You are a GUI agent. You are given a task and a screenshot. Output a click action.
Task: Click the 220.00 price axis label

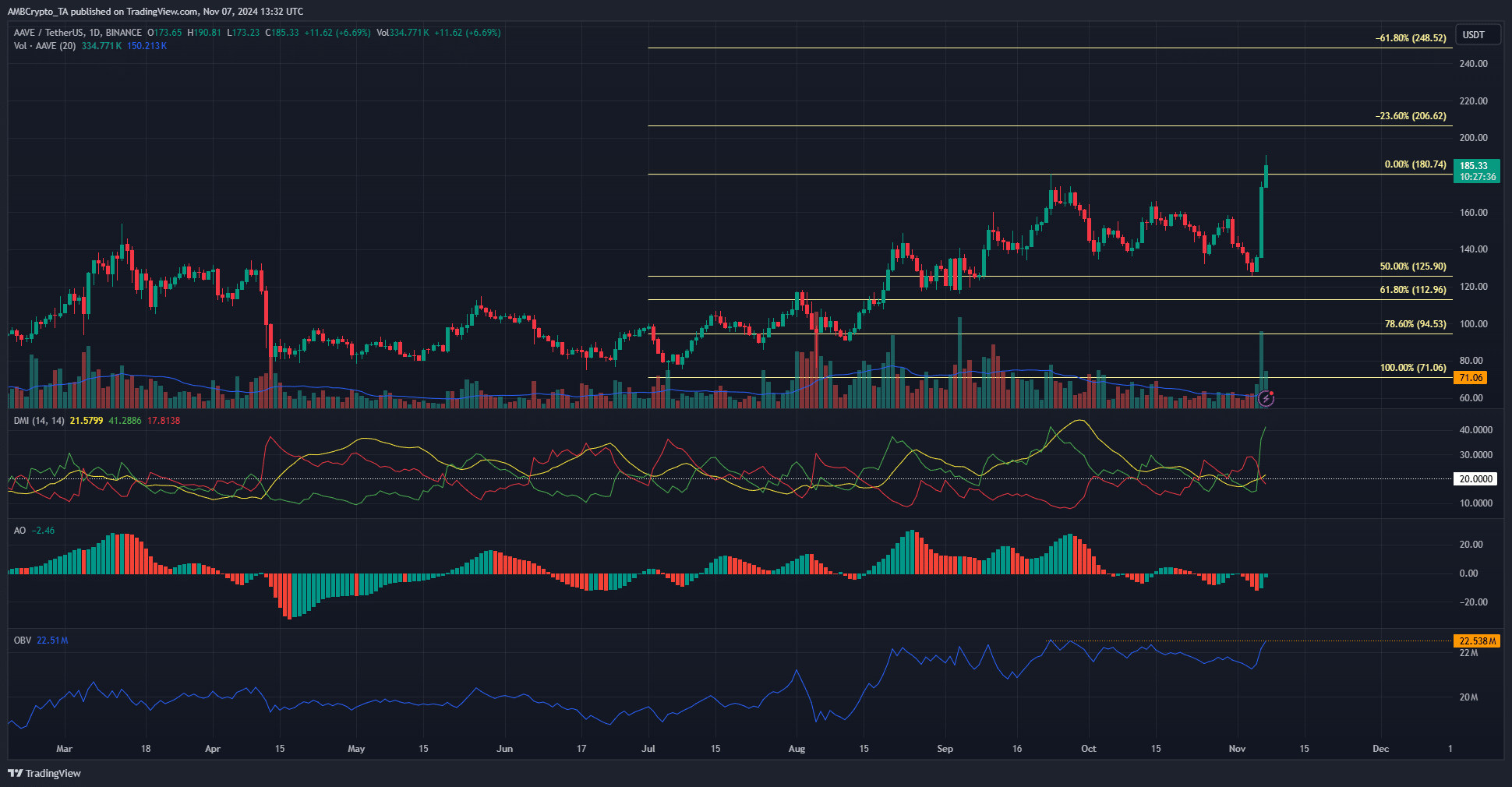(x=1473, y=101)
